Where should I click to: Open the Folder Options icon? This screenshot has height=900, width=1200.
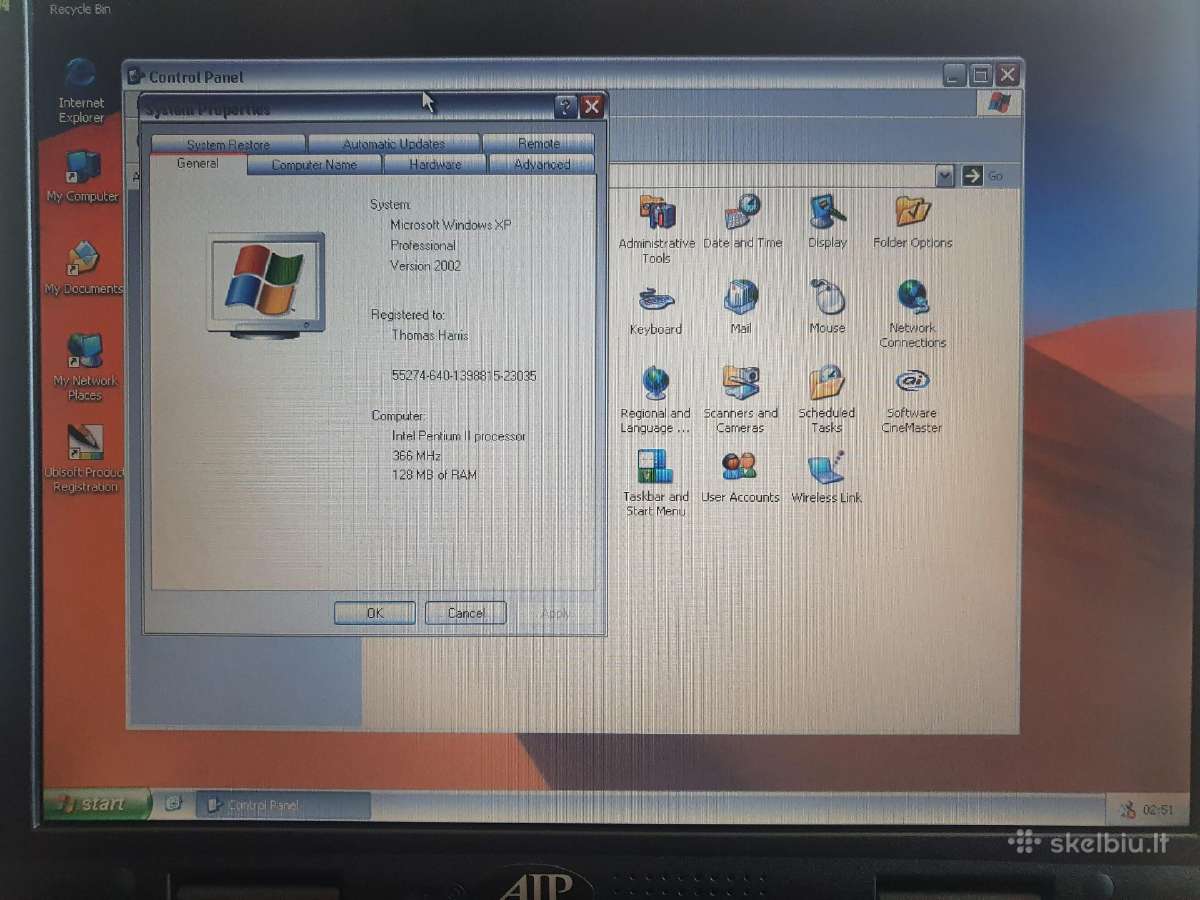[x=912, y=222]
